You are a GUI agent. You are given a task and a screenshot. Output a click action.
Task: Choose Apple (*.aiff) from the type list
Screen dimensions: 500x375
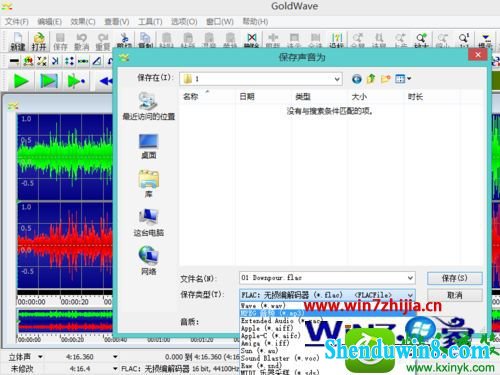coord(267,328)
